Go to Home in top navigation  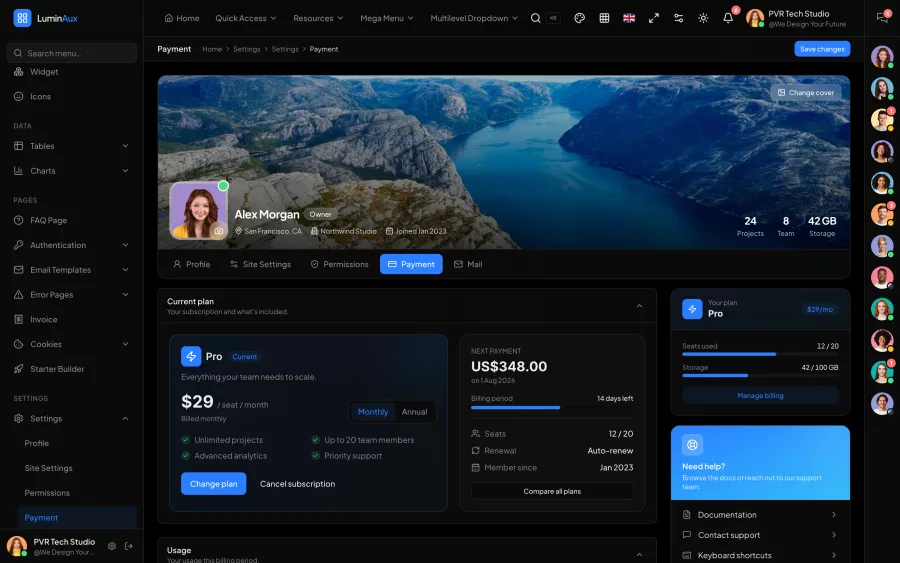pyautogui.click(x=182, y=18)
